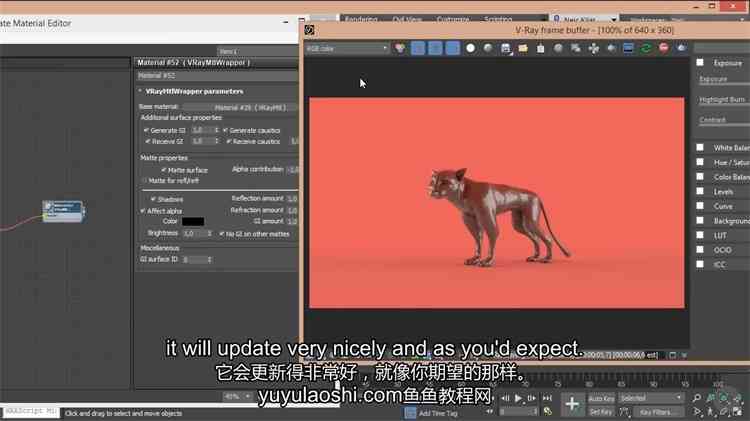750x421 pixels.
Task: Play the animation in 3ds Max
Action: (x=518, y=398)
